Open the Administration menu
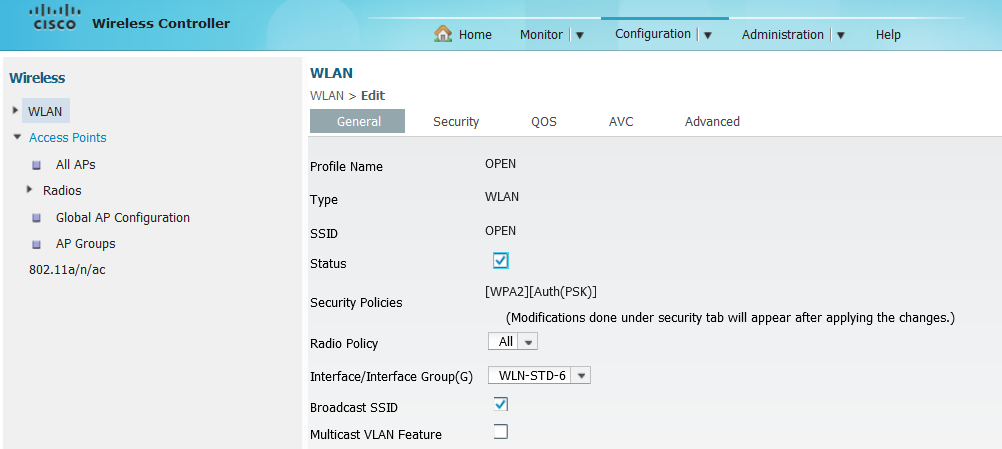Viewport: 1002px width, 449px height. [x=782, y=34]
